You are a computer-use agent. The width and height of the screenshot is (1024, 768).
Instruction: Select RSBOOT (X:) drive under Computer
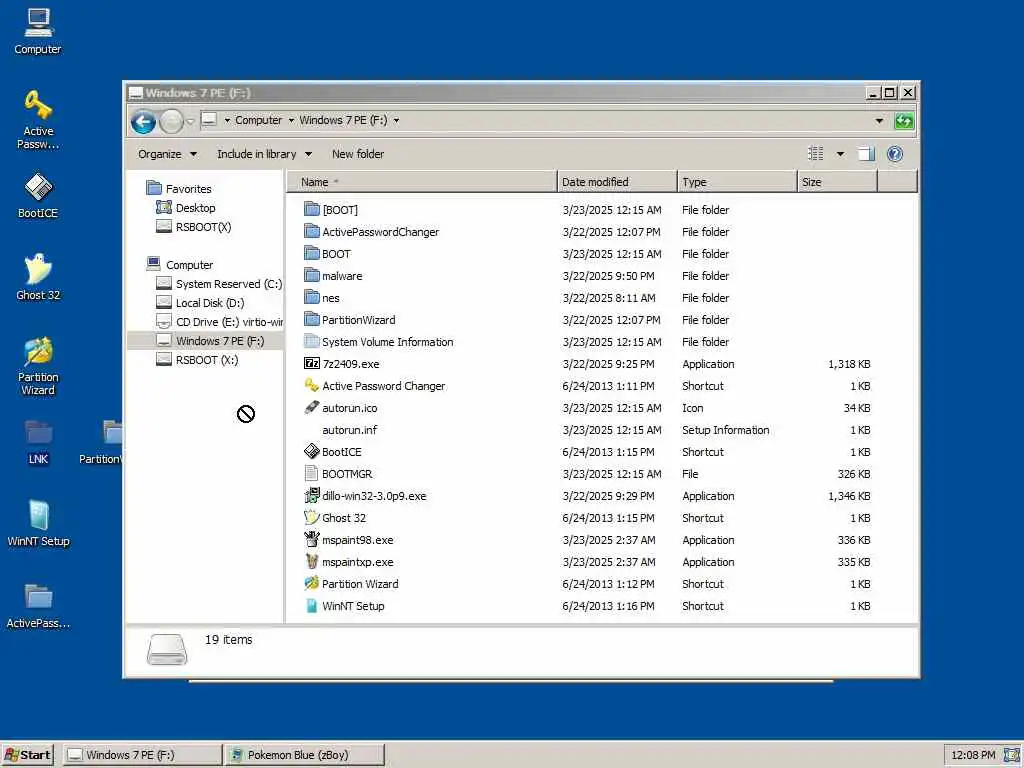197,360
